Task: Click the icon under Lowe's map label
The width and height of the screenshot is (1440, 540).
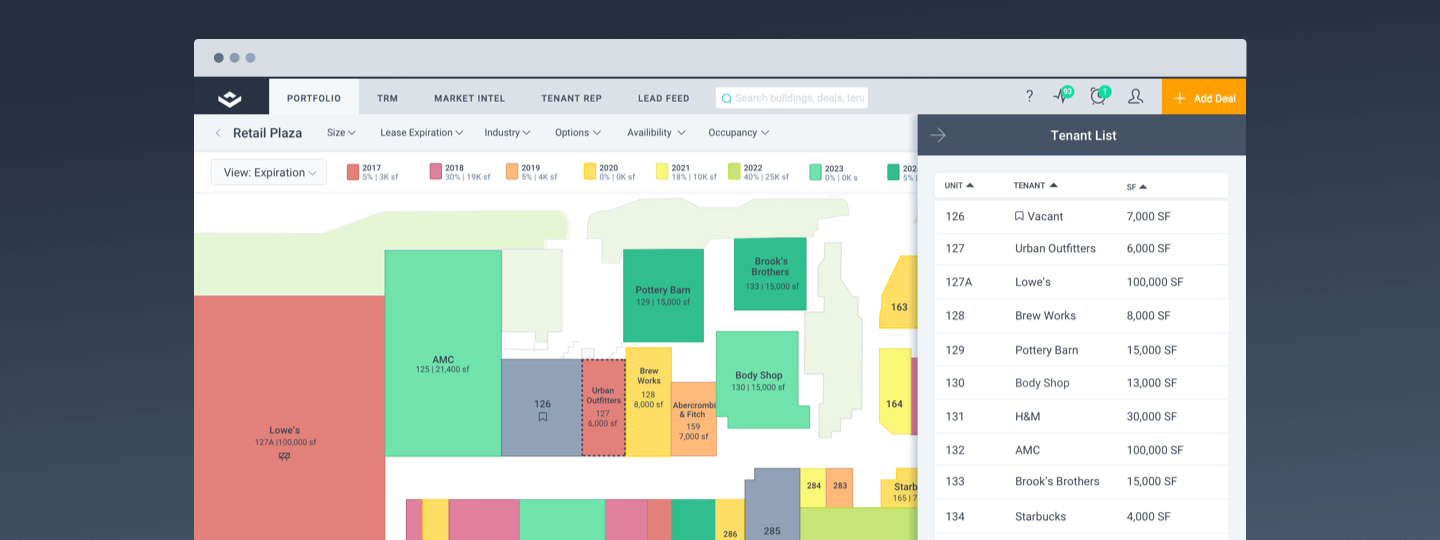Action: coord(284,456)
